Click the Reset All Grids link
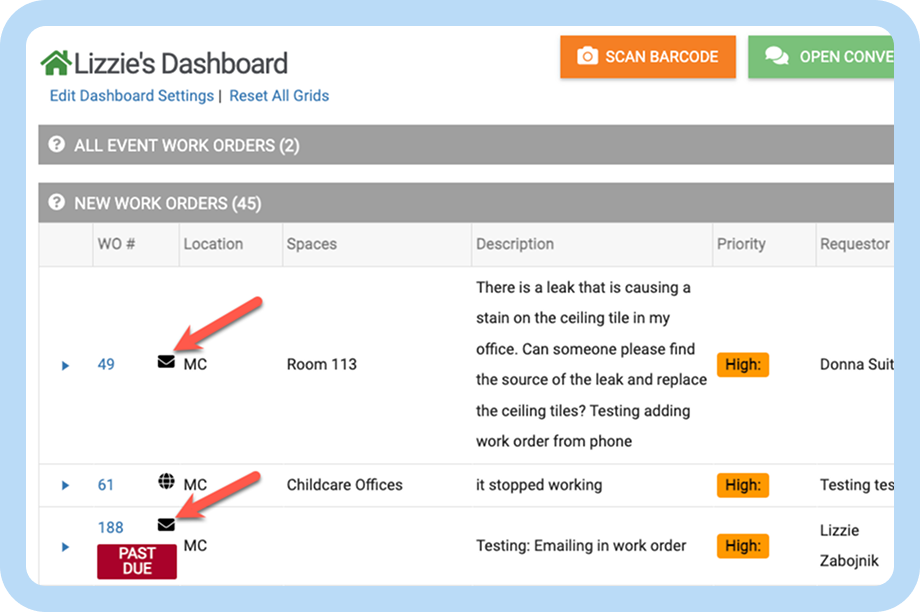The width and height of the screenshot is (920, 612). tap(279, 96)
